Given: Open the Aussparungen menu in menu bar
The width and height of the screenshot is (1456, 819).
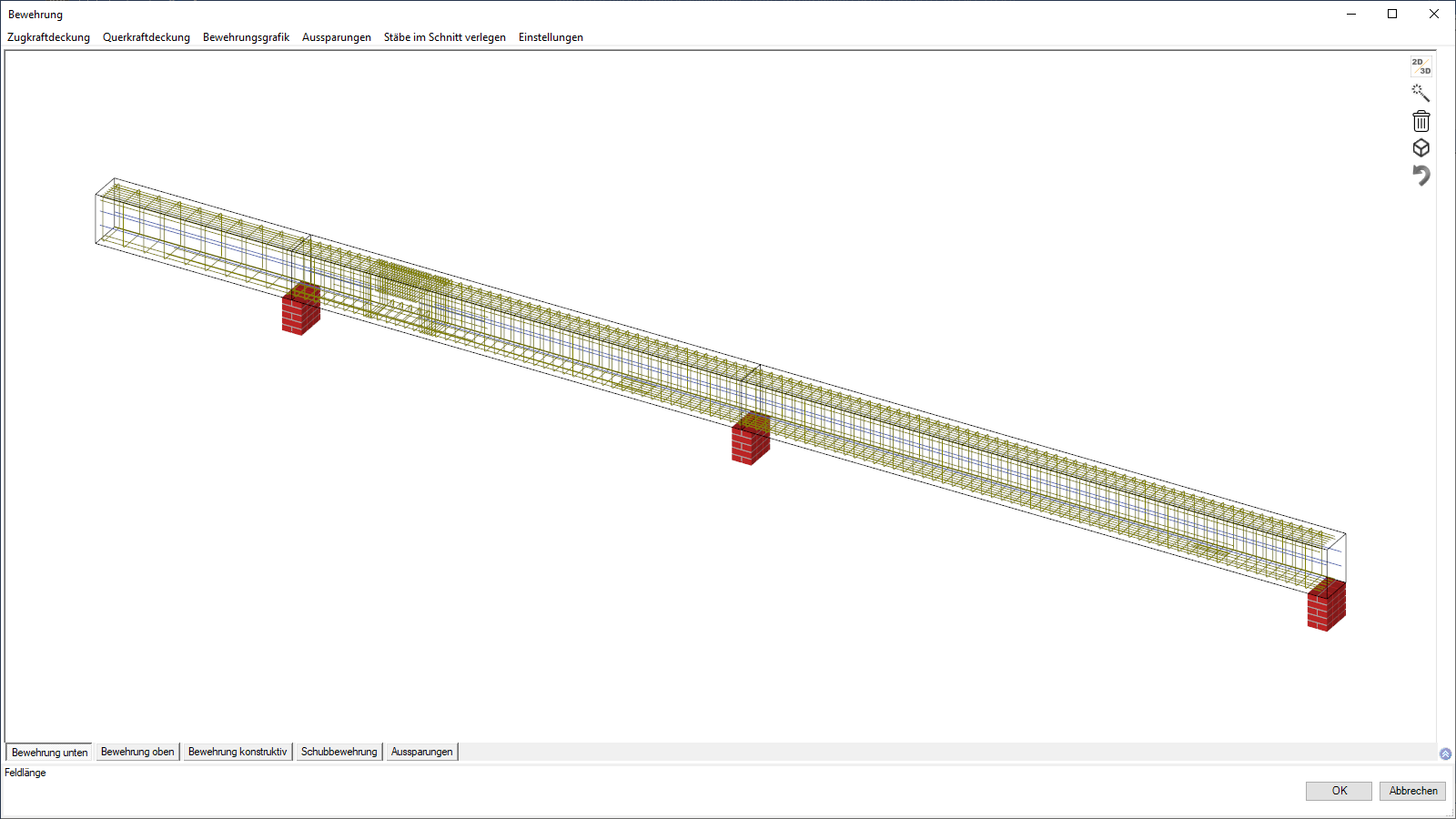Looking at the screenshot, I should tap(337, 37).
